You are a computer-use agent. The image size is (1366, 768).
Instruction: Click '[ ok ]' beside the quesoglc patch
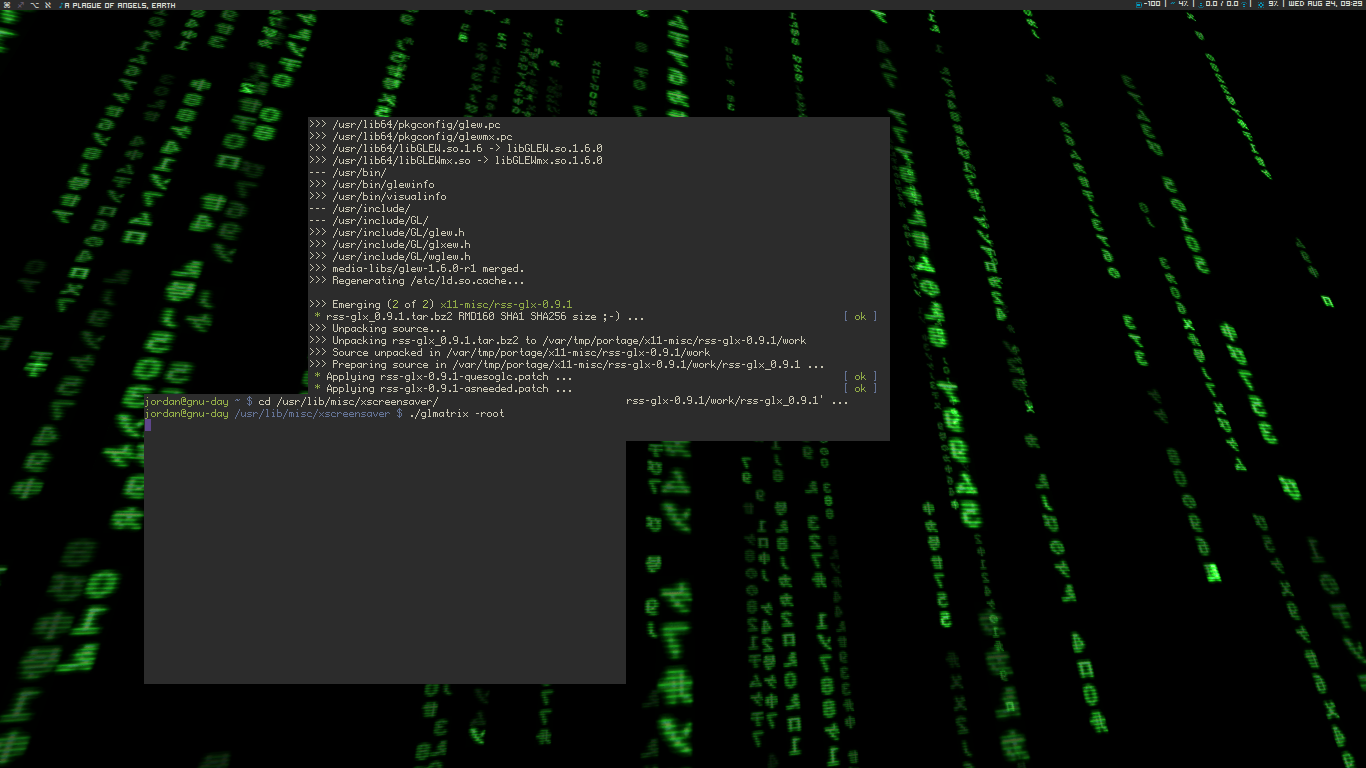[x=860, y=377]
